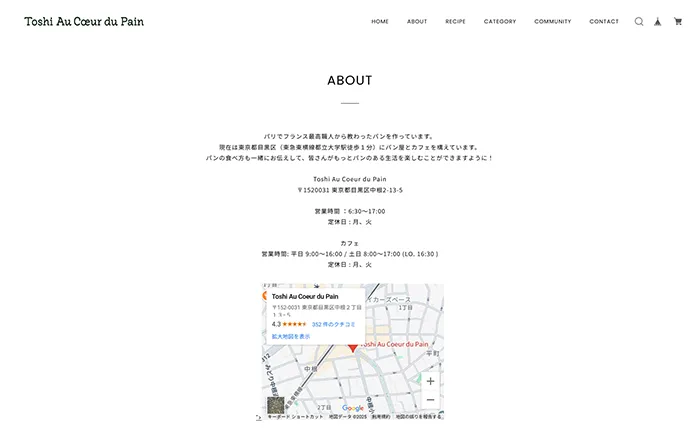This screenshot has width=700, height=436.
Task: Open the COMMUNITY menu
Action: pyautogui.click(x=553, y=21)
